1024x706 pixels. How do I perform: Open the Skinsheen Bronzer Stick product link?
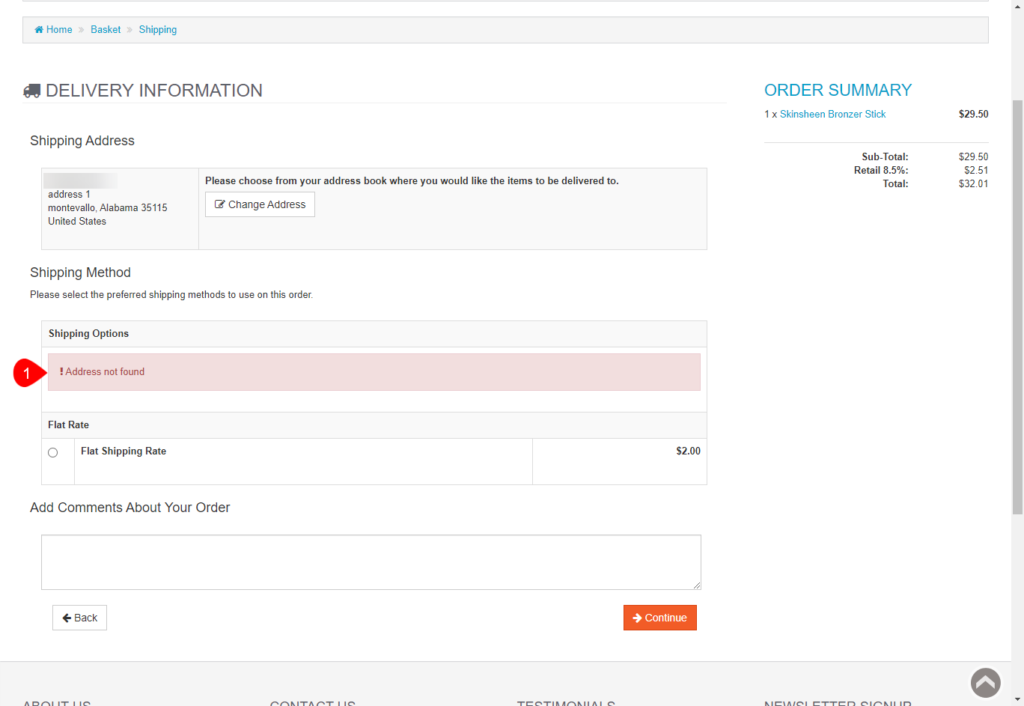(833, 114)
